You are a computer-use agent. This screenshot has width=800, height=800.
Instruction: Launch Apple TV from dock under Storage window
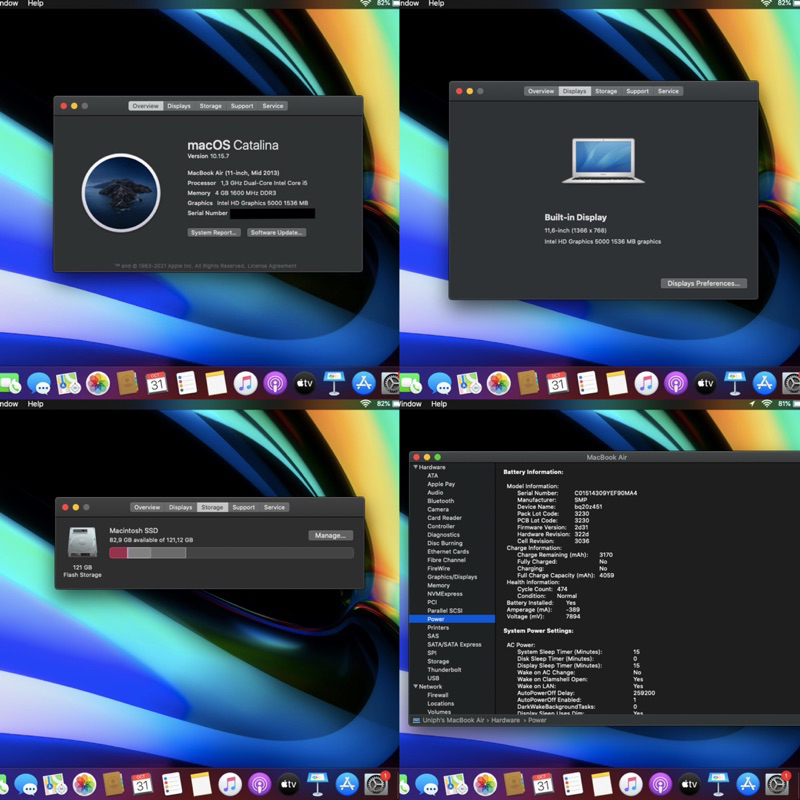coord(289,784)
